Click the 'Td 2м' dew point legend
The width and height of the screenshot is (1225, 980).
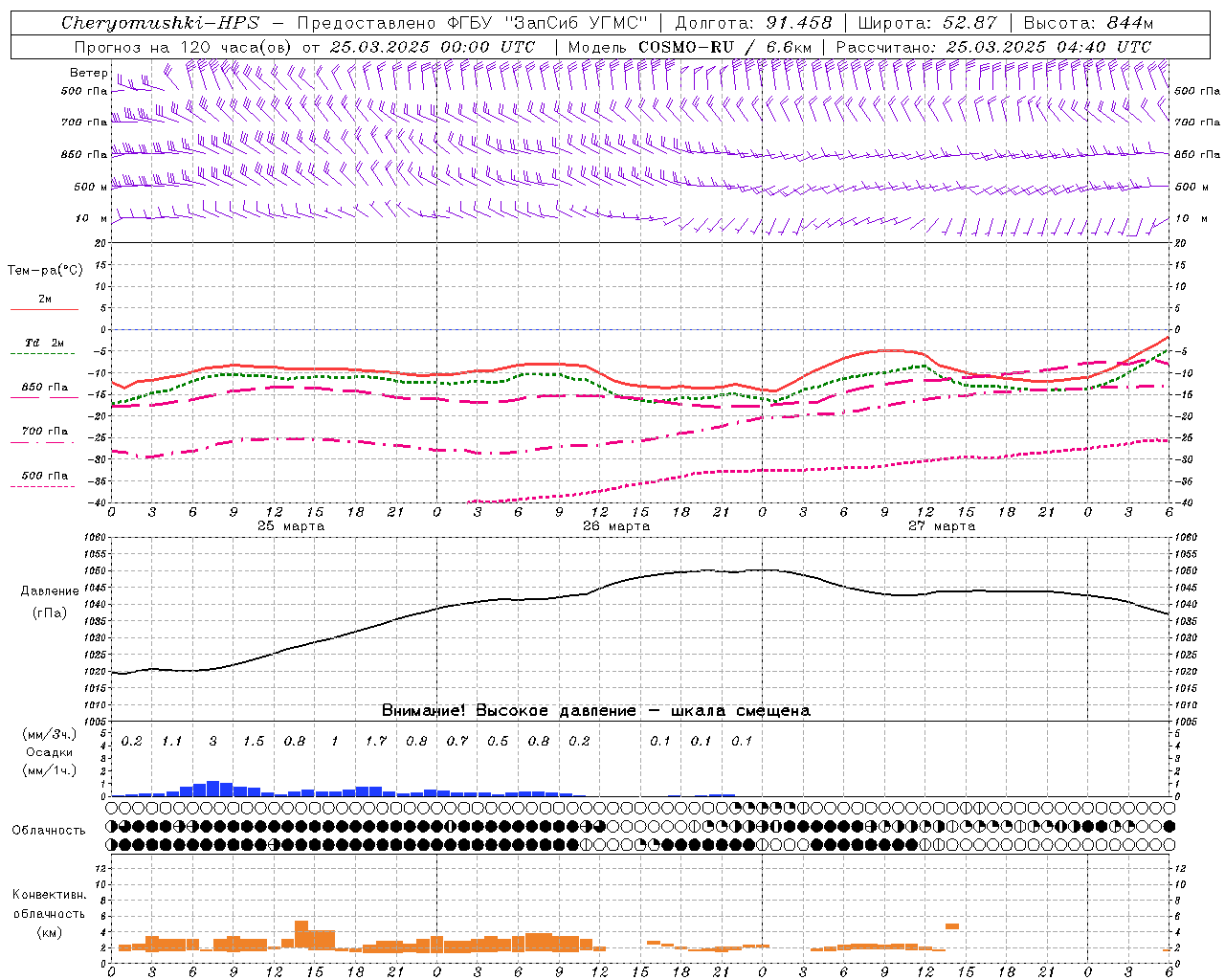45,343
